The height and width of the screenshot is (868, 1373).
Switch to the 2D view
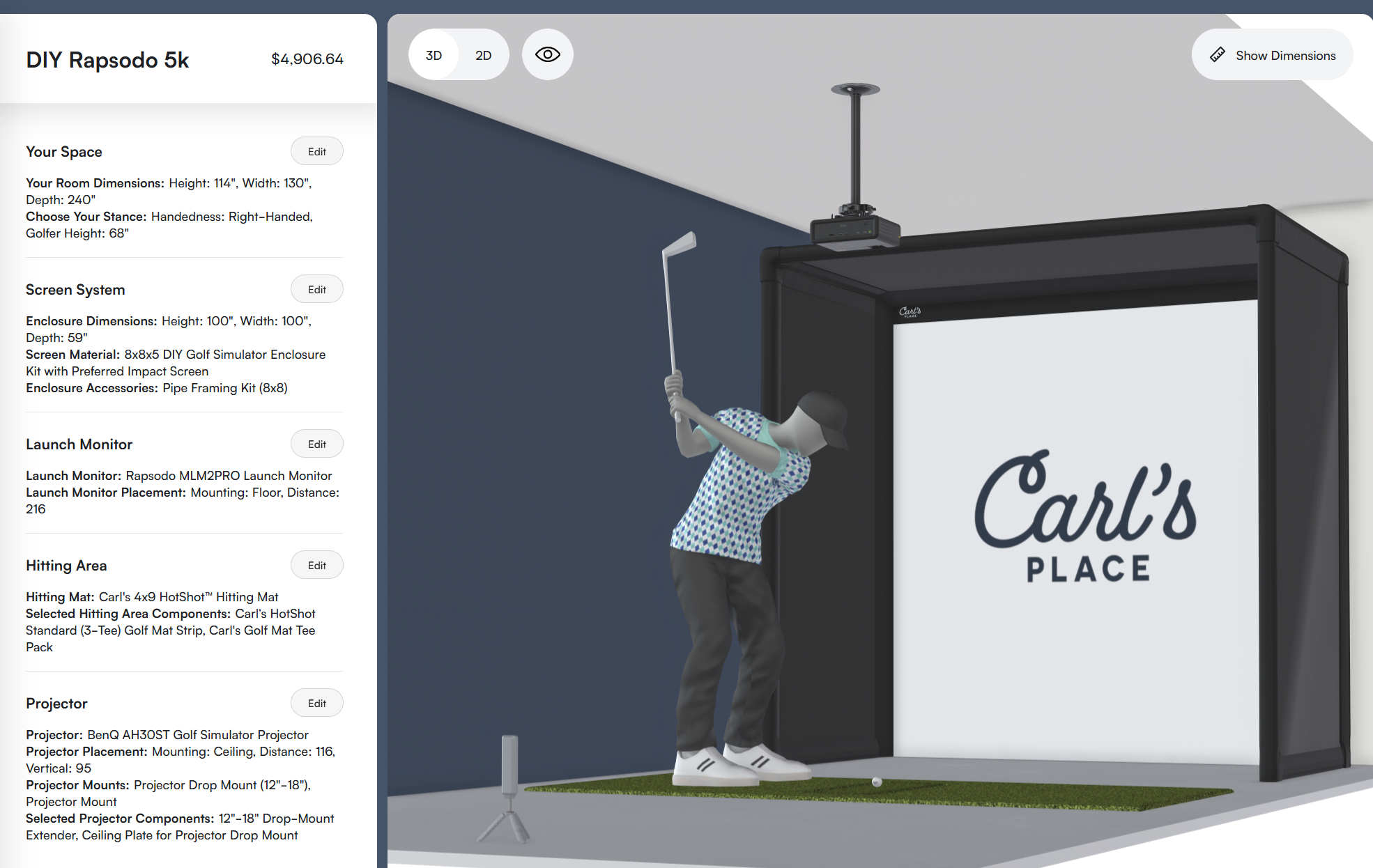pyautogui.click(x=483, y=55)
